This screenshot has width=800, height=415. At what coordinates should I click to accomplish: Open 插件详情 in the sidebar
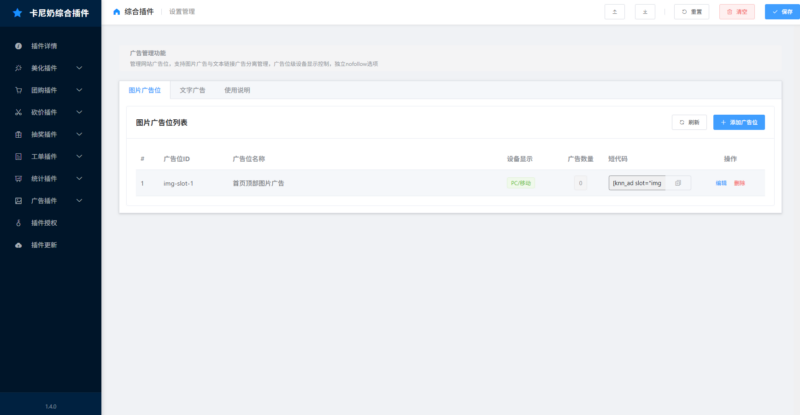point(44,46)
